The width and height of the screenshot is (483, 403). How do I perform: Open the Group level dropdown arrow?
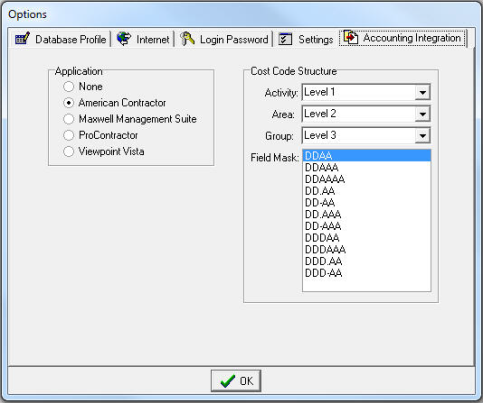click(x=422, y=136)
